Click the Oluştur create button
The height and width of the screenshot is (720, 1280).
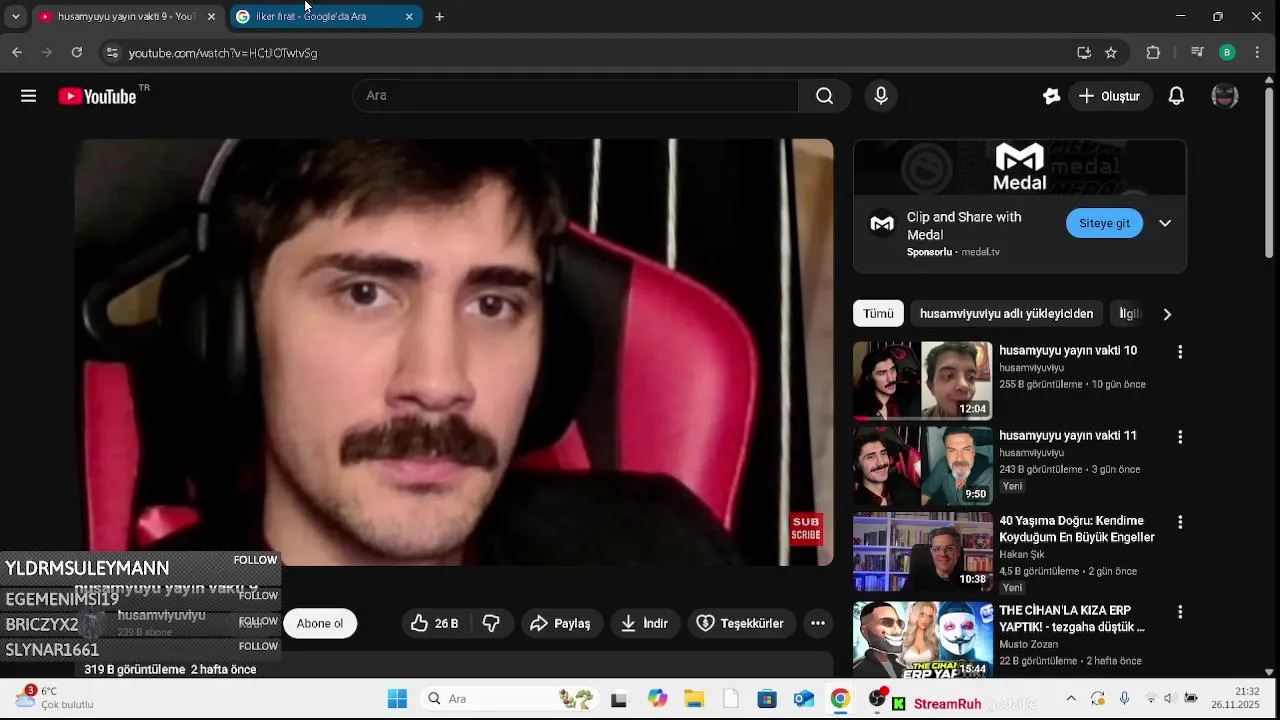(x=1109, y=96)
